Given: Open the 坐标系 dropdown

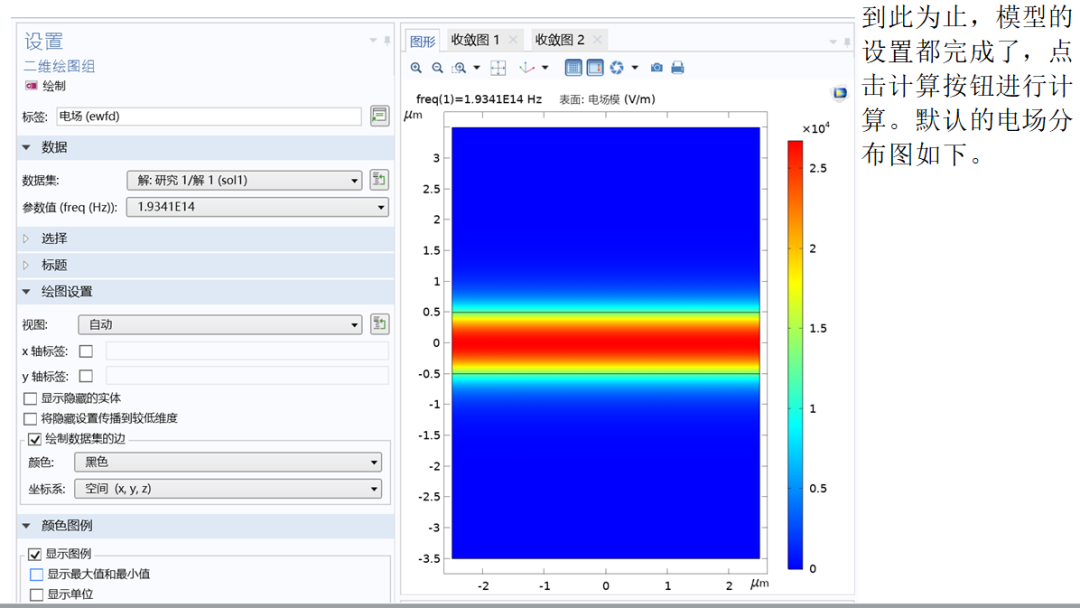Looking at the screenshot, I should [x=227, y=489].
